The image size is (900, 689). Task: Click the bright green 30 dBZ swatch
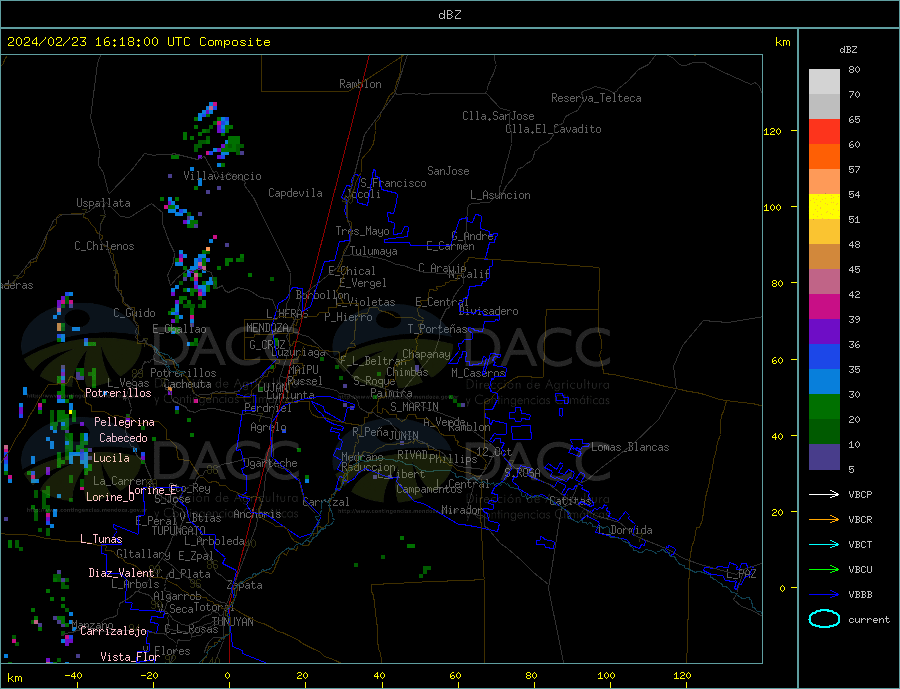pyautogui.click(x=824, y=407)
